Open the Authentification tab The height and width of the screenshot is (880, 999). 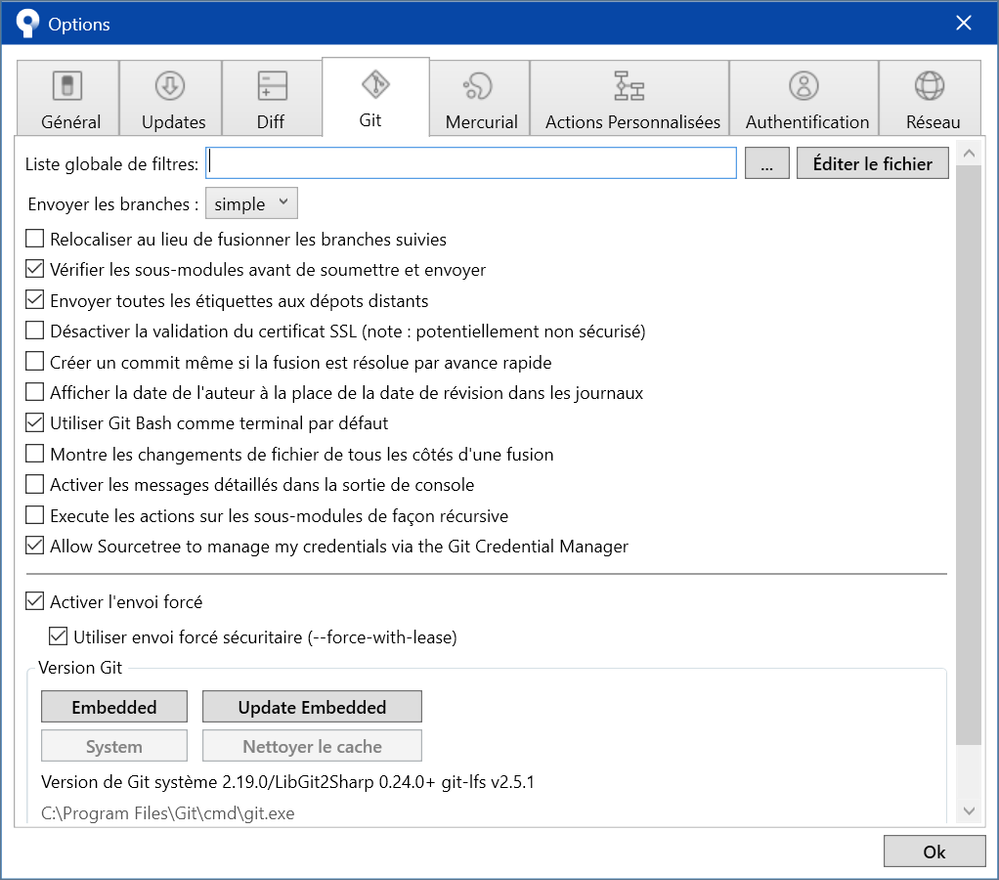coord(804,98)
